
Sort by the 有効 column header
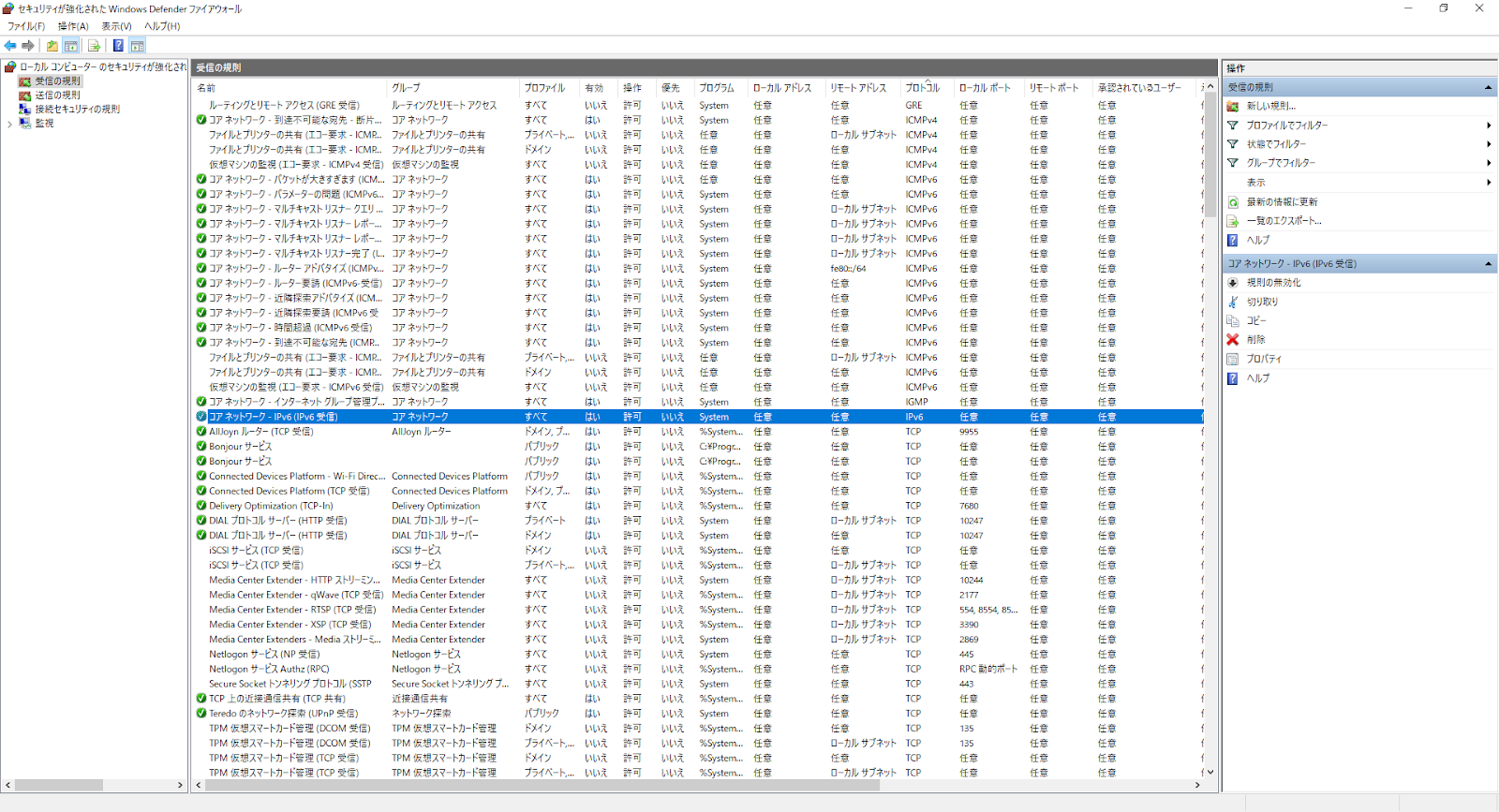[x=600, y=88]
